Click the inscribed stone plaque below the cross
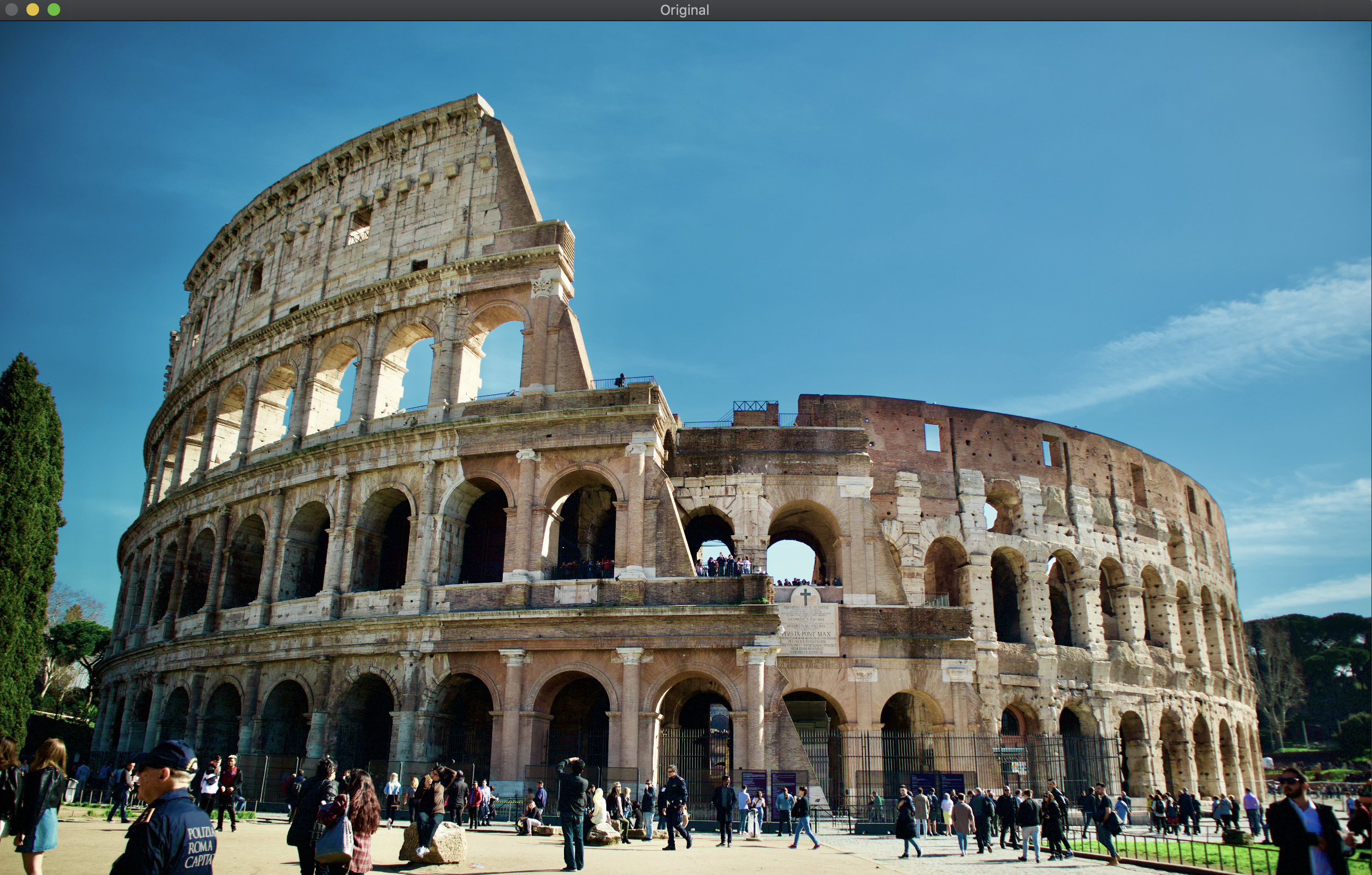The image size is (1372, 875). click(x=808, y=629)
